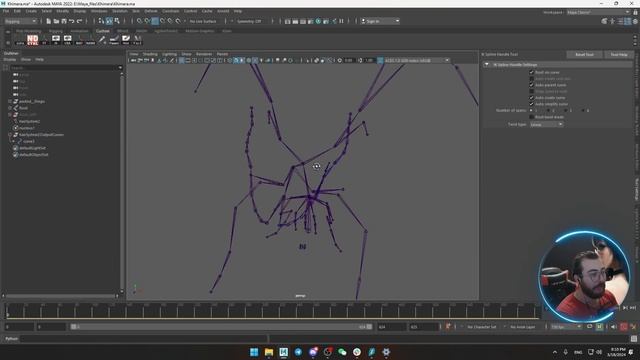Screen dimensions: 640x360
Task: Open the ACES view transform dropdown
Action: tap(417, 60)
